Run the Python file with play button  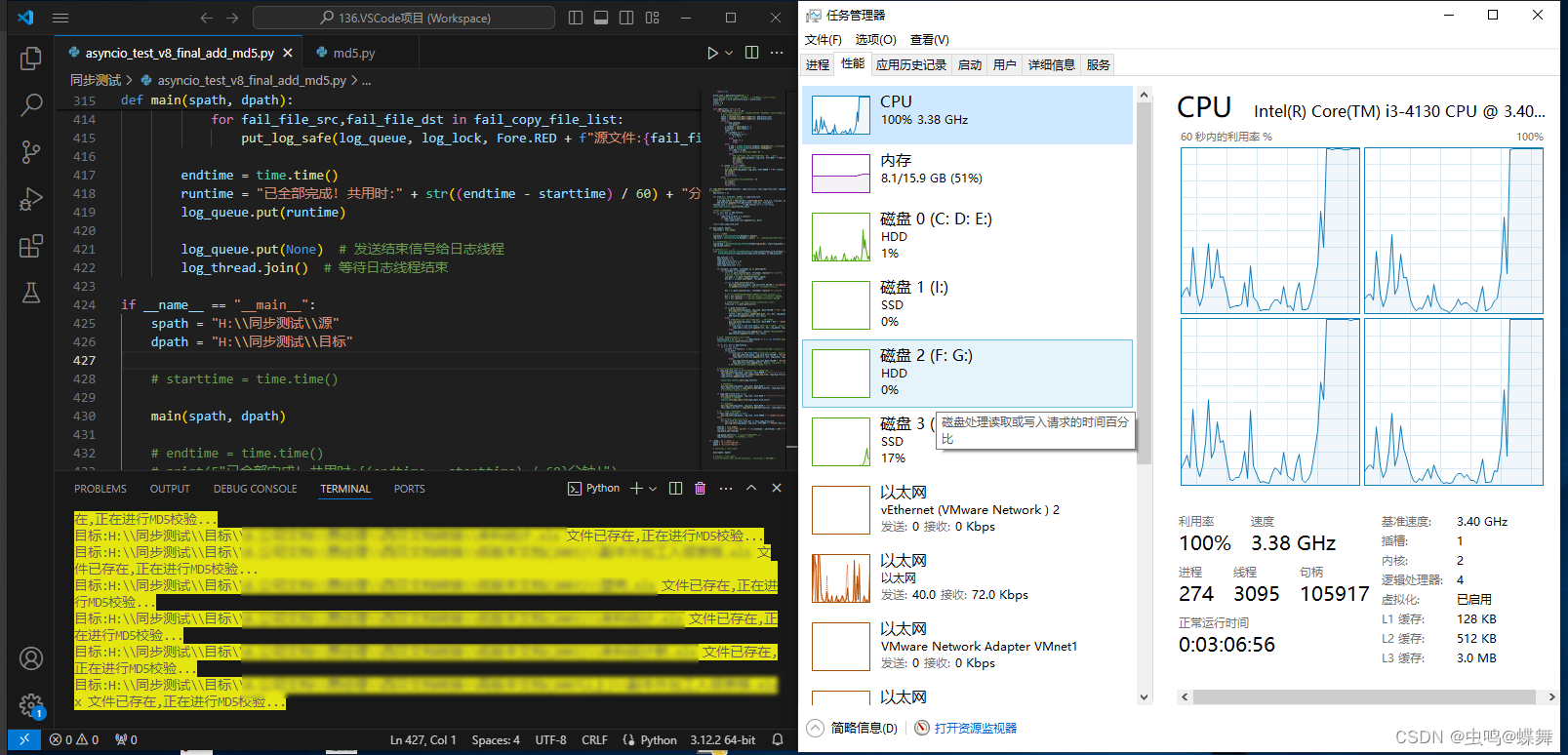(712, 53)
